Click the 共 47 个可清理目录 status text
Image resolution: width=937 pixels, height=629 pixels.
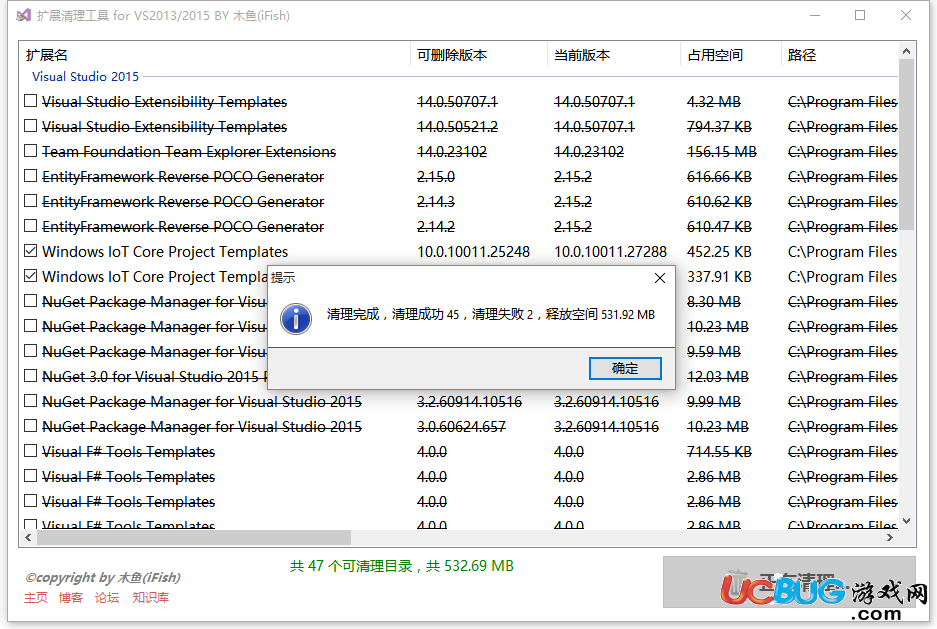tap(402, 566)
